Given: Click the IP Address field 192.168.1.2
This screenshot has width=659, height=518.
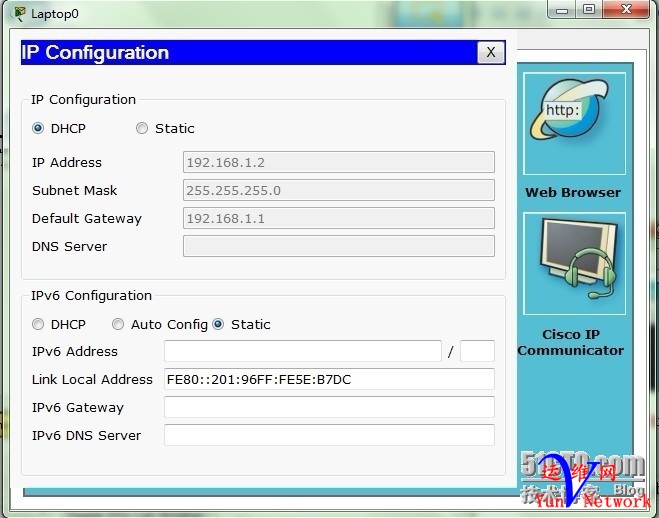Looking at the screenshot, I should point(339,162).
